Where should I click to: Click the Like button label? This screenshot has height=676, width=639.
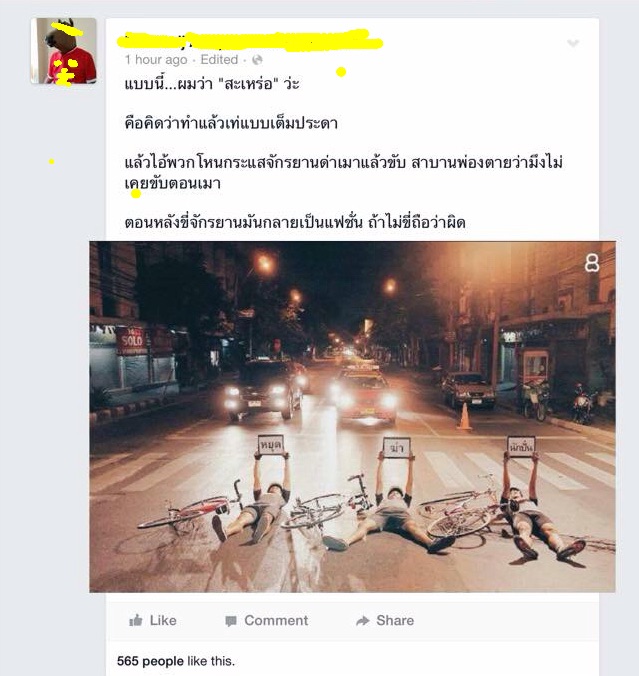point(163,620)
